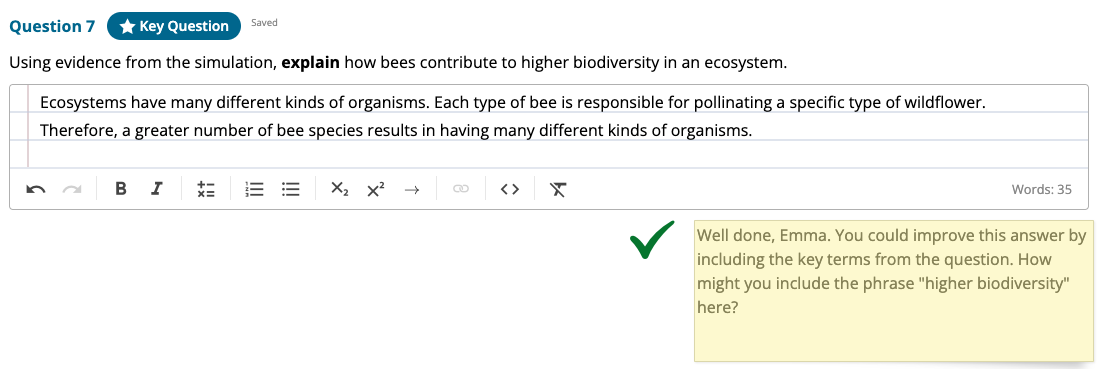Open the yellow teacher feedback note

click(894, 291)
